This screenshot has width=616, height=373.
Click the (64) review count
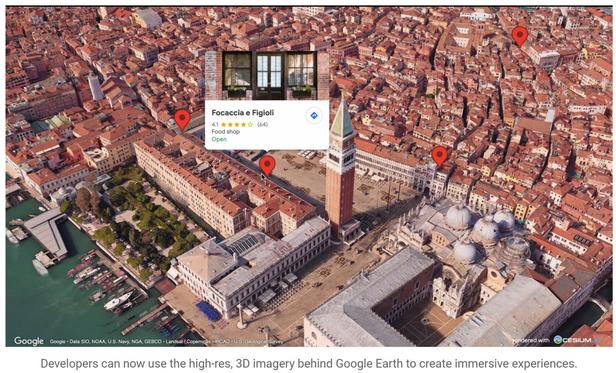pos(262,125)
